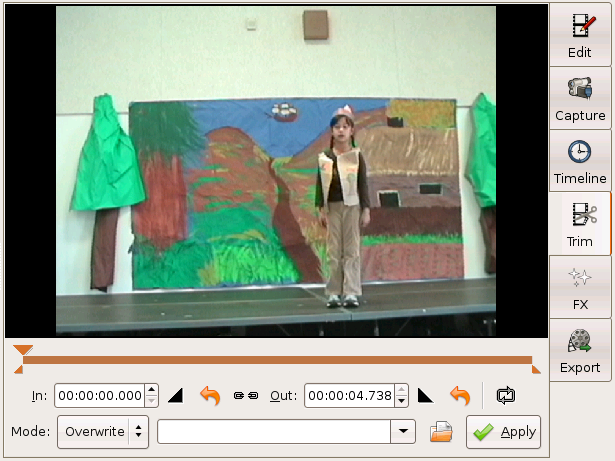Image resolution: width=615 pixels, height=461 pixels.
Task: Set In point to current position
Action: [176, 395]
